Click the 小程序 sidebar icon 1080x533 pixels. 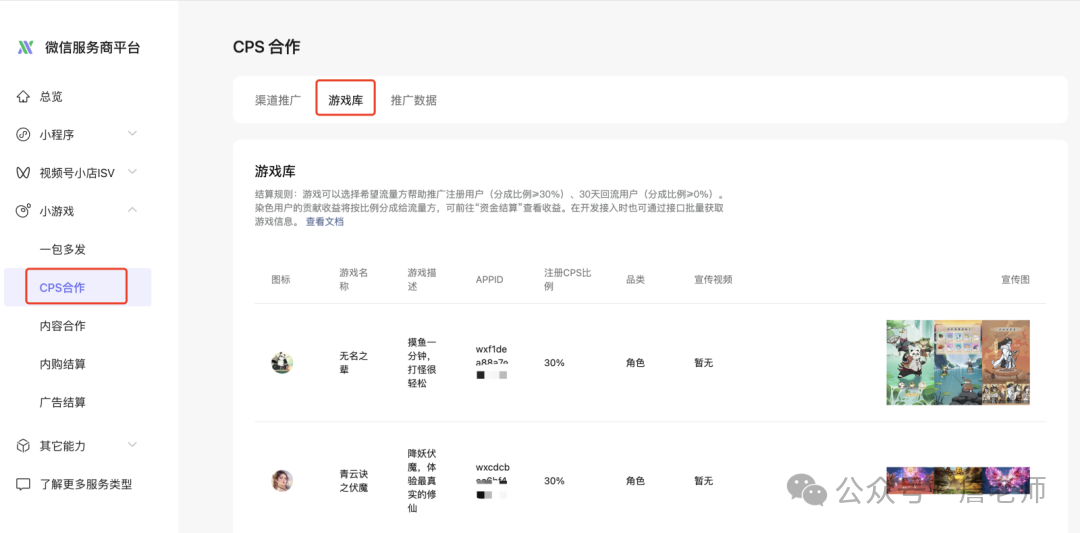(23, 135)
